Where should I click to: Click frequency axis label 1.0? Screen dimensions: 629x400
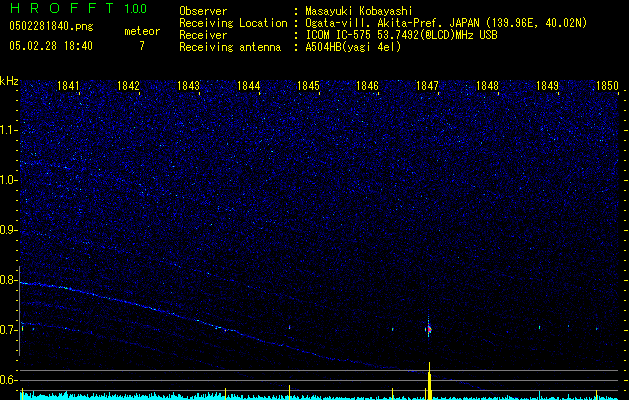(x=8, y=180)
